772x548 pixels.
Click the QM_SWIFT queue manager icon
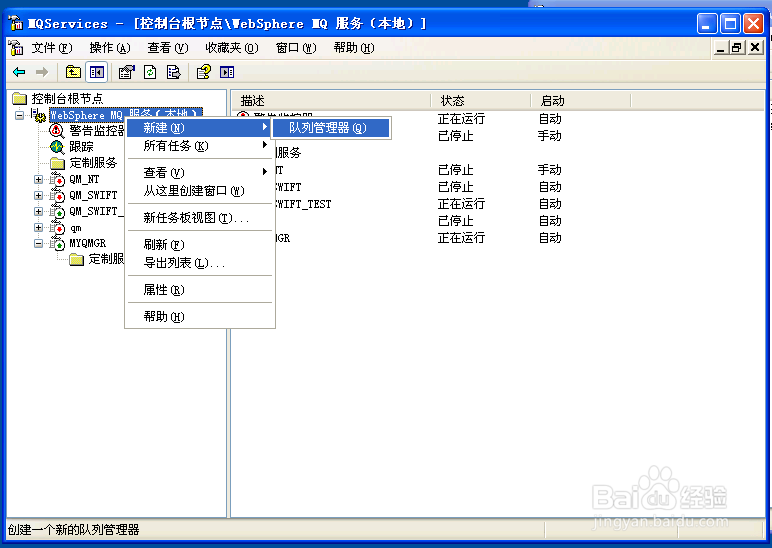(x=57, y=195)
